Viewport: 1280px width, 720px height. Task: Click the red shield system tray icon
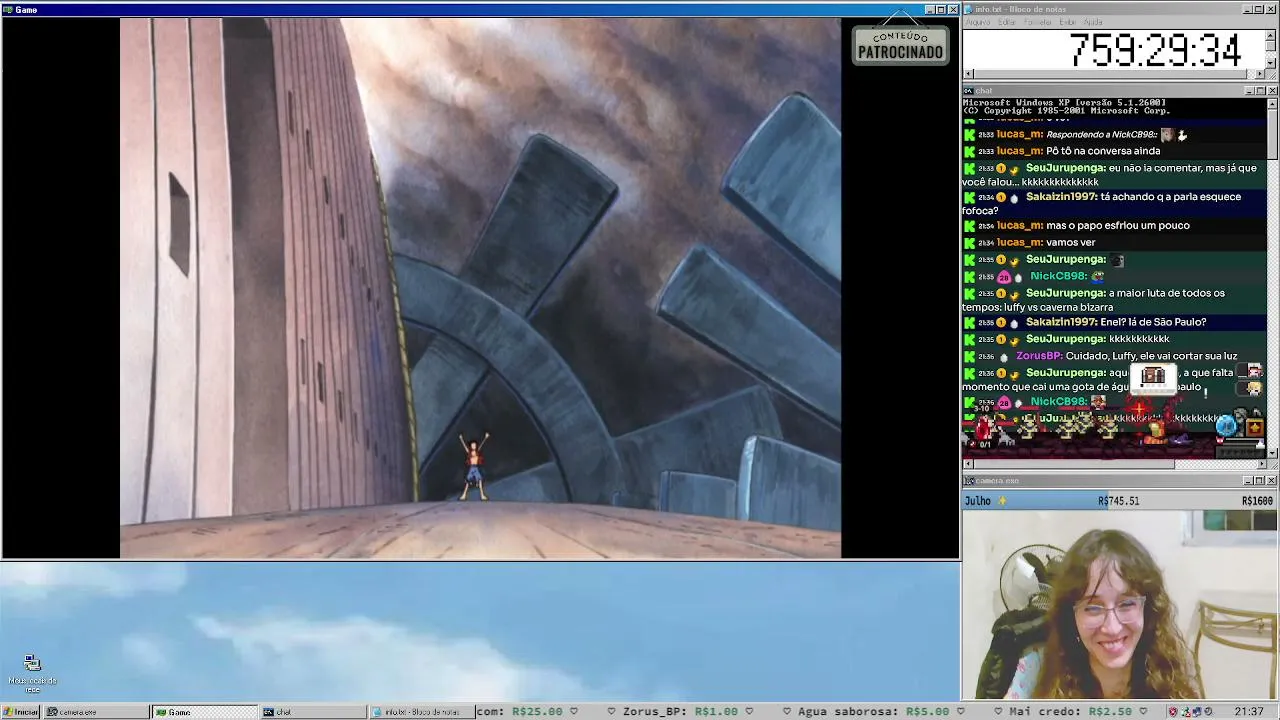tap(1173, 712)
